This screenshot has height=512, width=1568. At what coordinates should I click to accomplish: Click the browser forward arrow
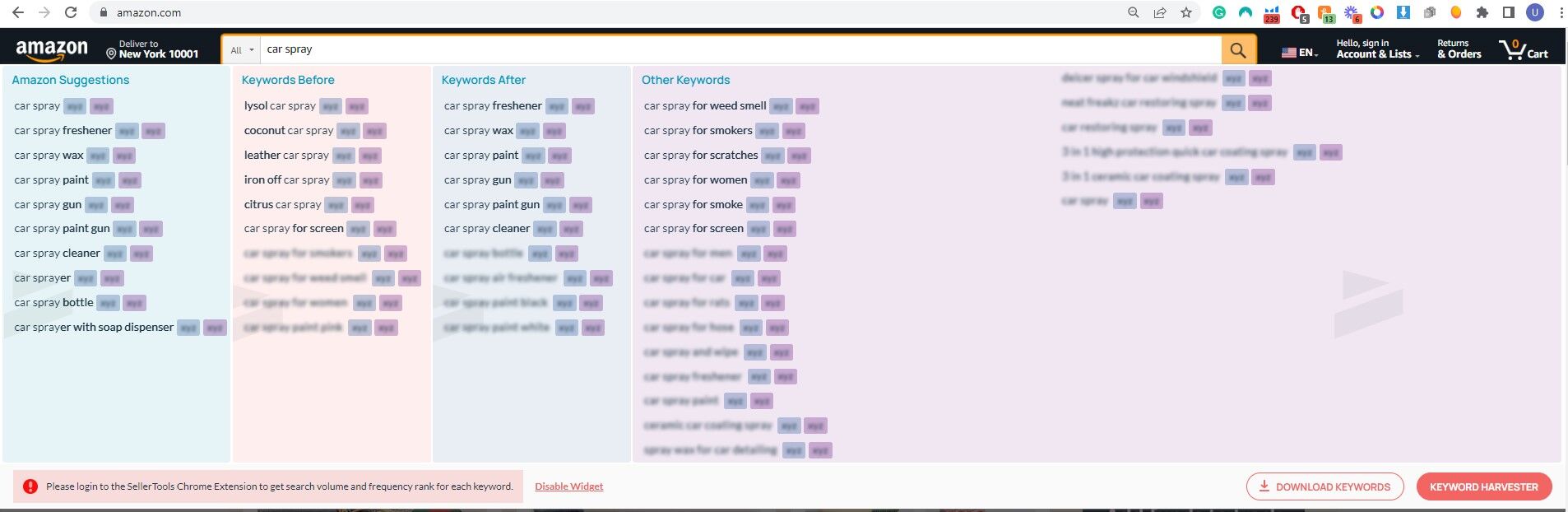(44, 12)
